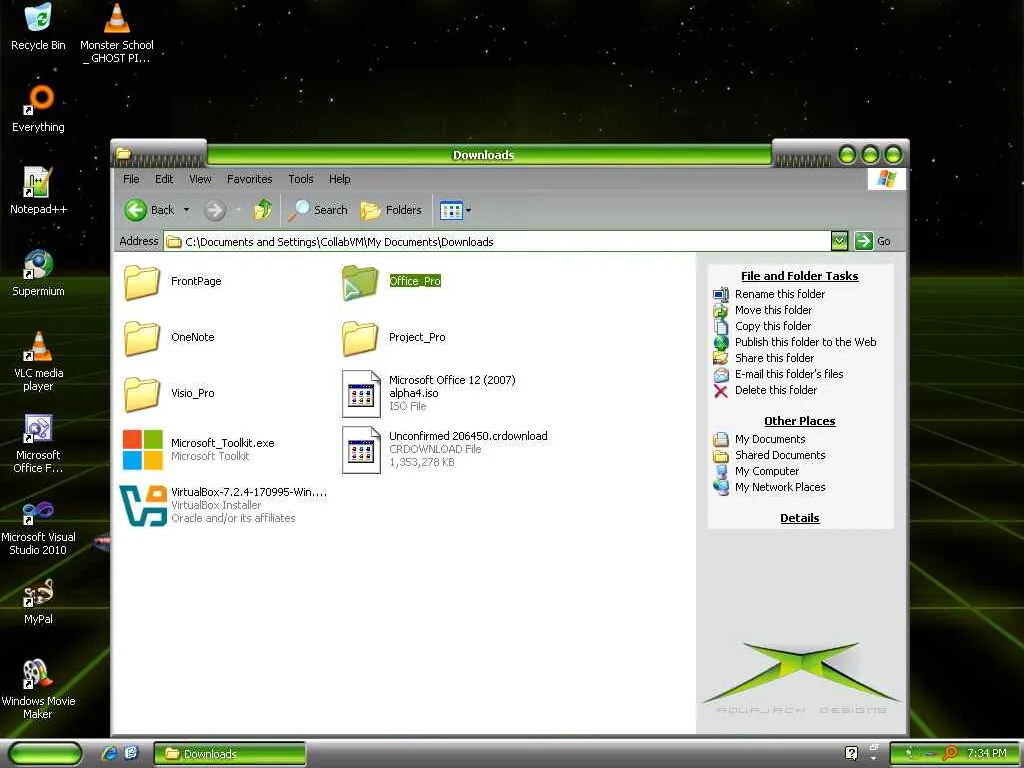The width and height of the screenshot is (1024, 768).
Task: Launch the MyPal browser shortcut
Action: [x=38, y=601]
